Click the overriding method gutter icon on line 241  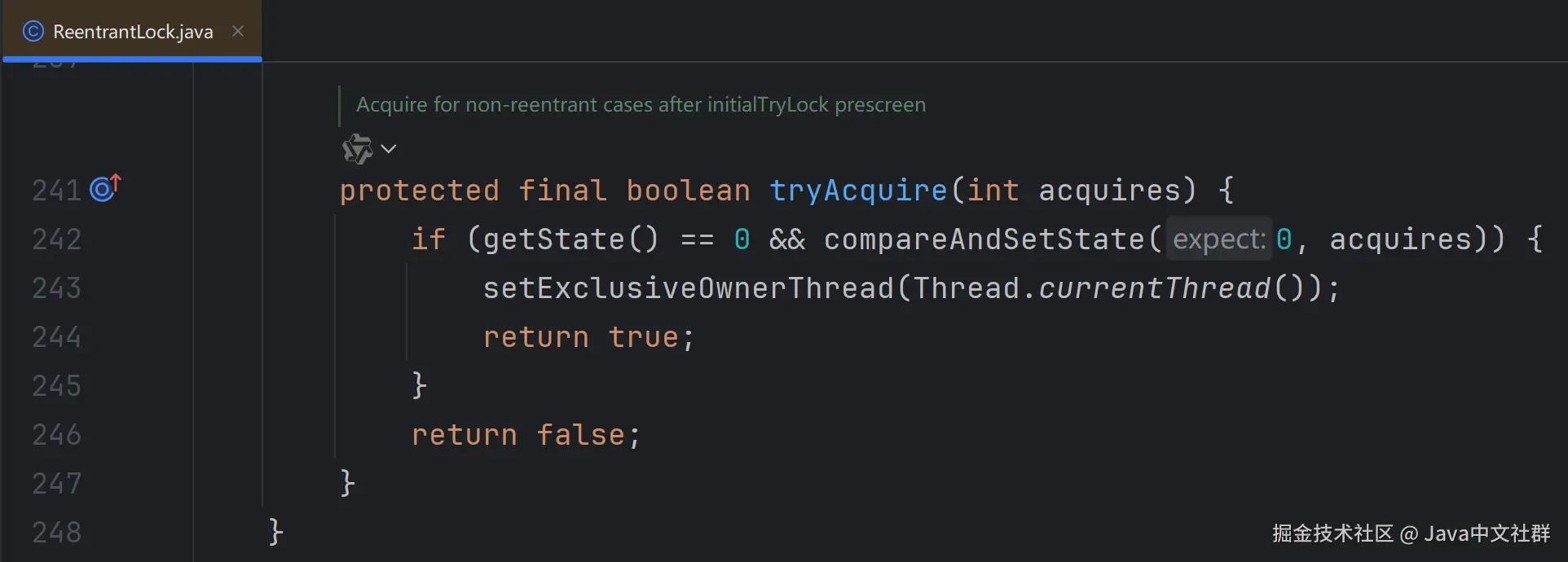pyautogui.click(x=104, y=189)
